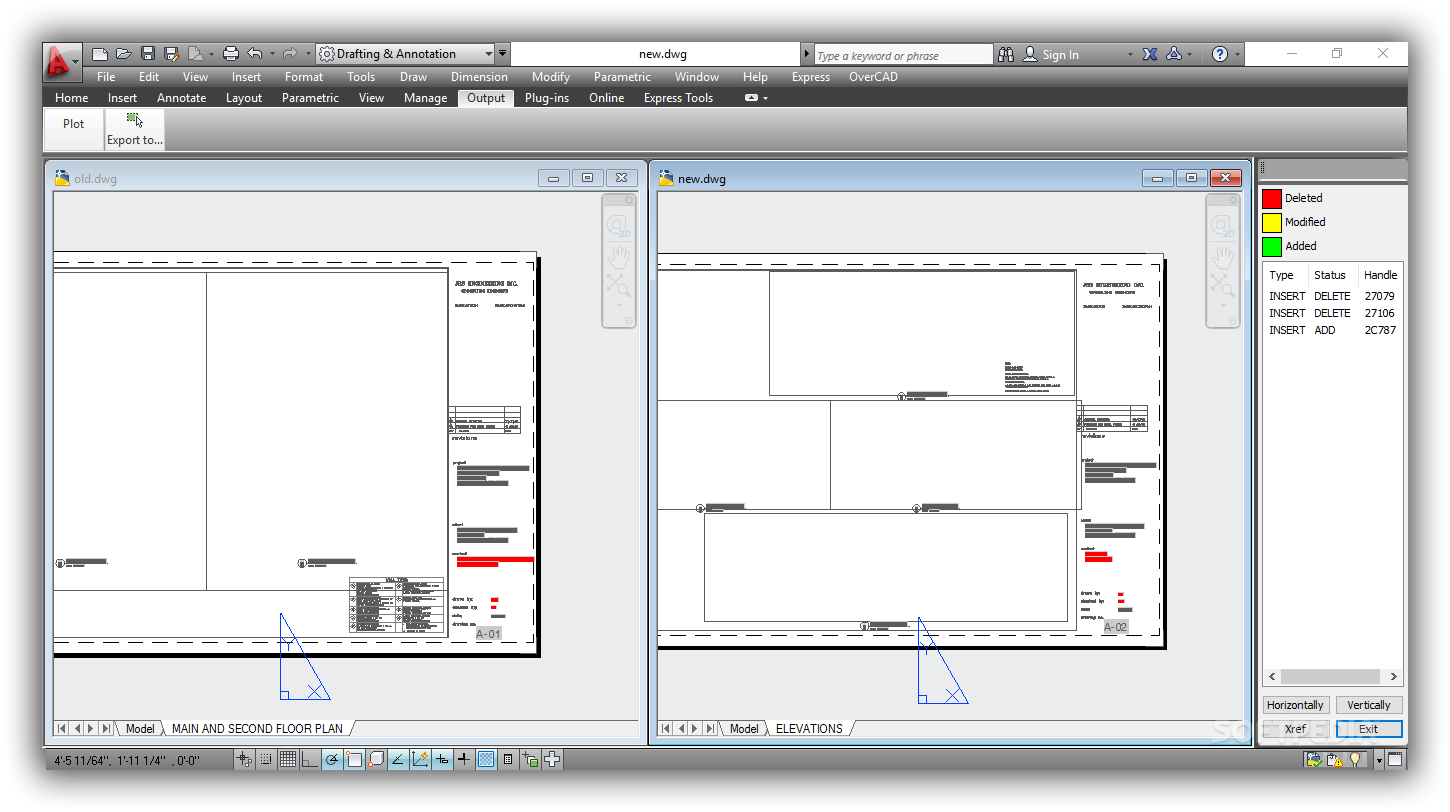Open the Redo history dropdown arrow

(307, 54)
